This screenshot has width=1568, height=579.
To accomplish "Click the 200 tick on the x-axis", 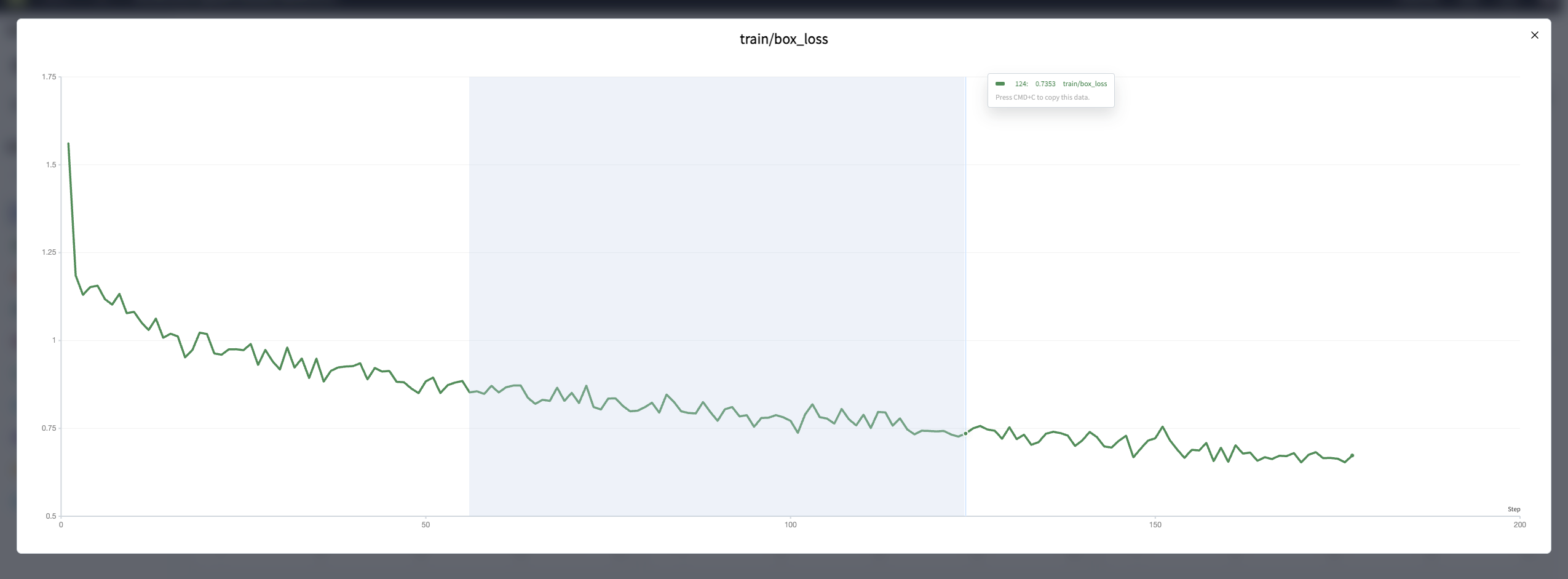I will 1519,525.
